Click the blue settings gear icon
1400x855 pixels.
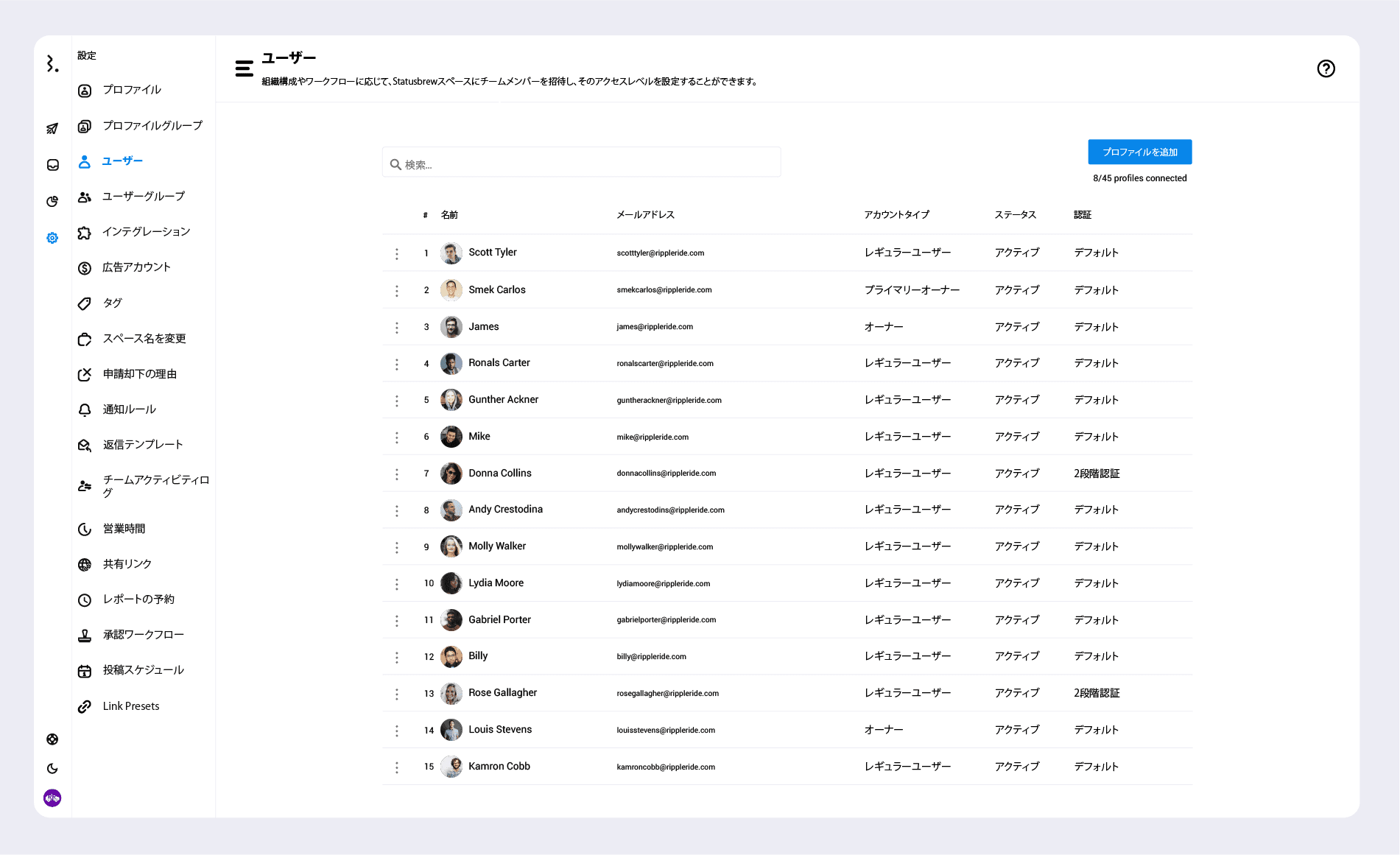coord(52,238)
